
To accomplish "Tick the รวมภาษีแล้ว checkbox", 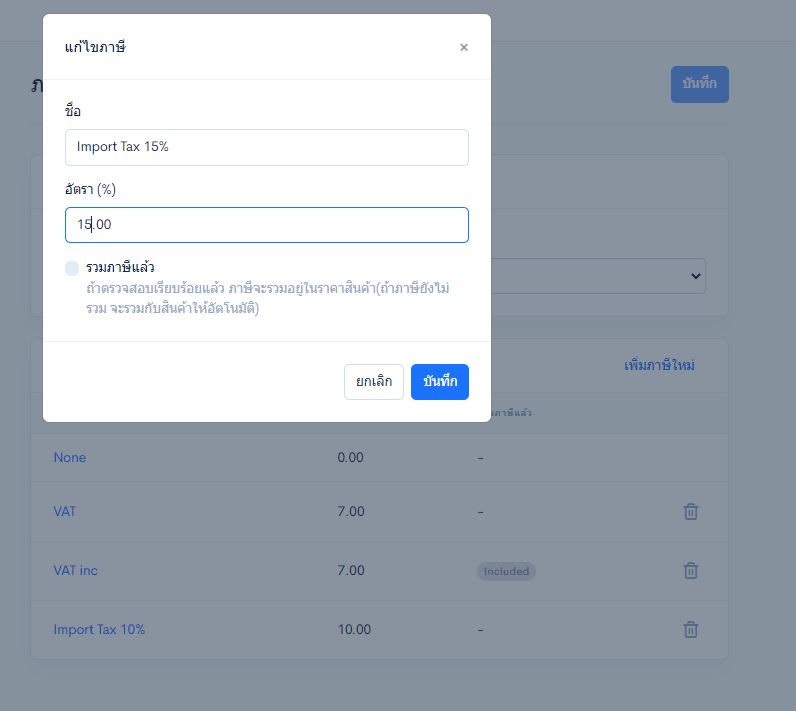I will [72, 268].
